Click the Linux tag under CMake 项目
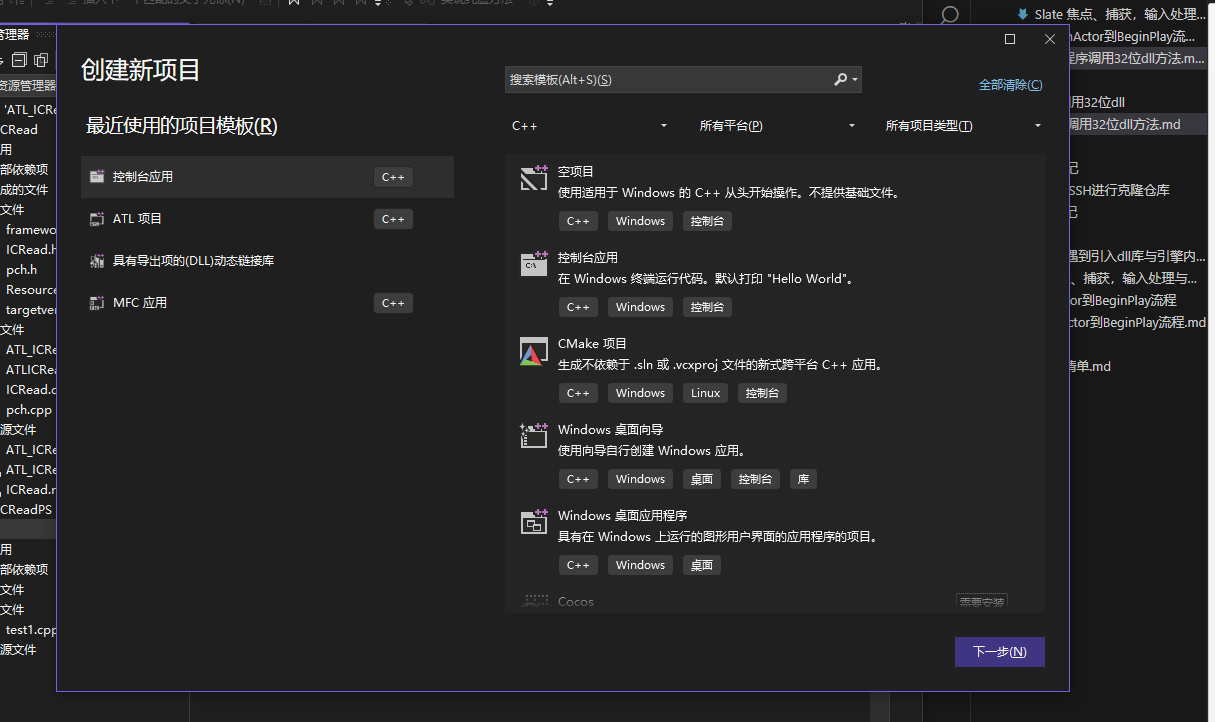 (705, 393)
